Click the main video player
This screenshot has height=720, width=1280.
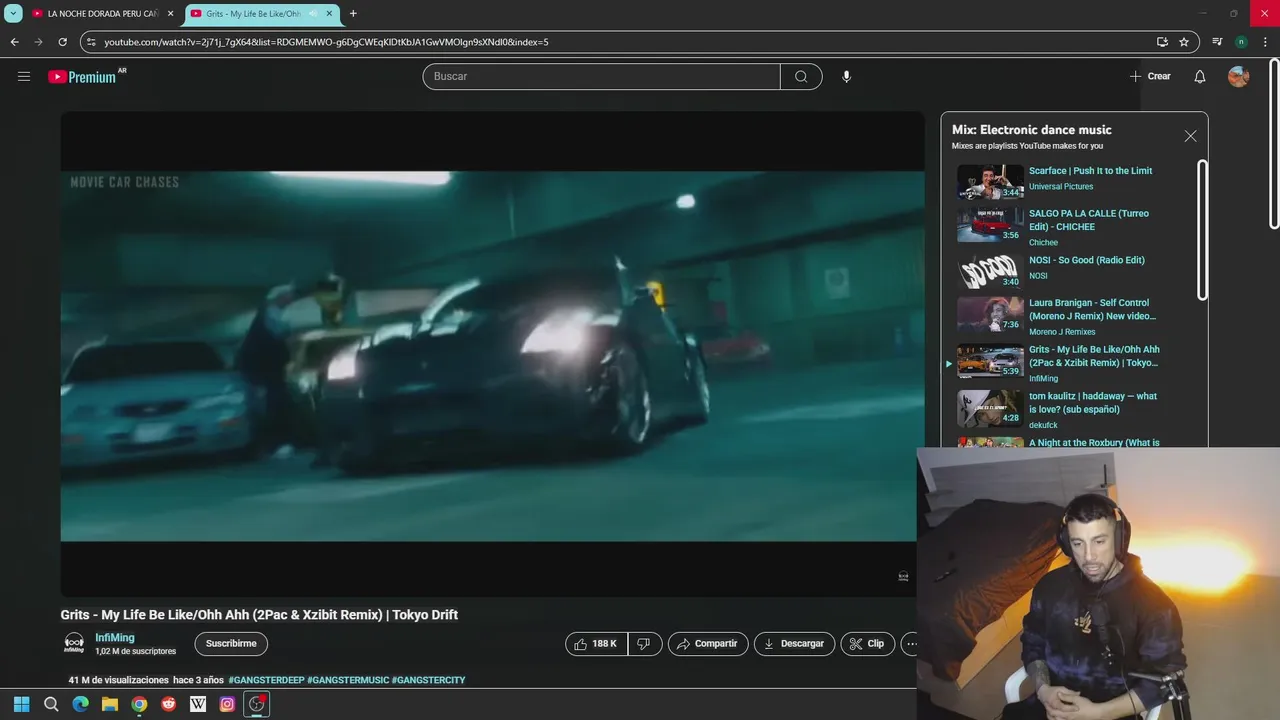[x=492, y=355]
